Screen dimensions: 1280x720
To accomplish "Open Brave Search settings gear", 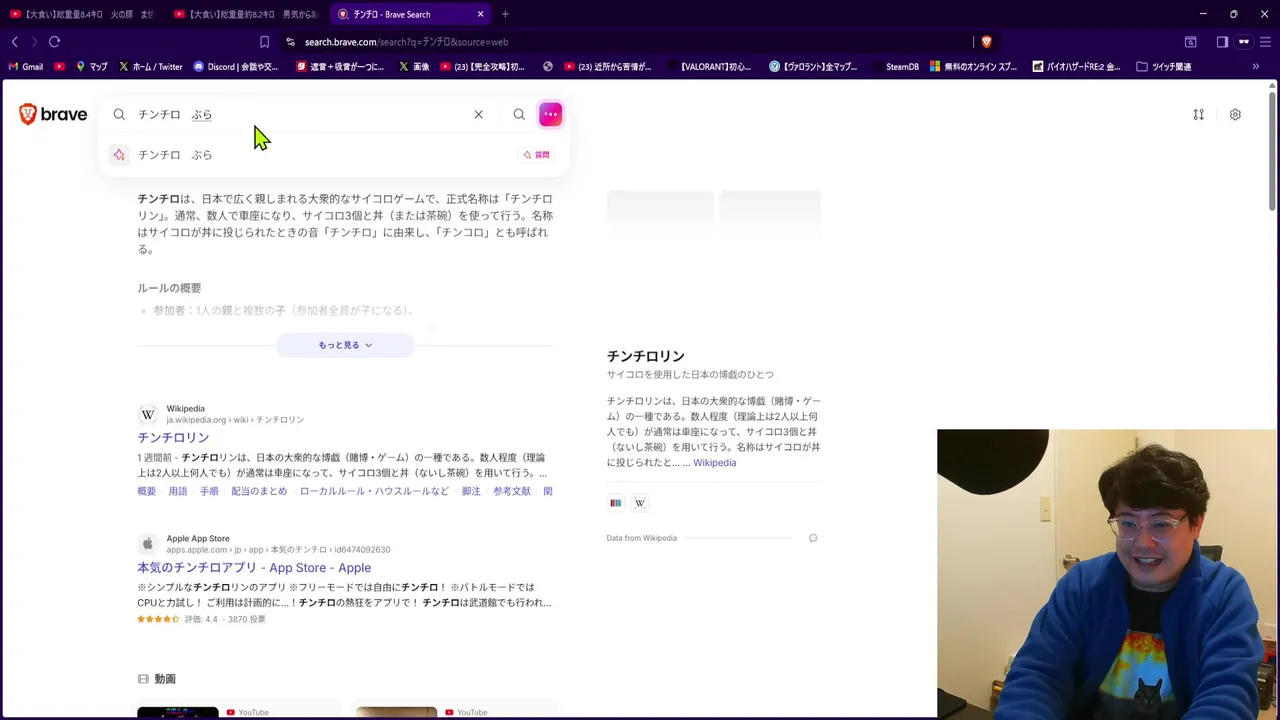I will [x=1235, y=114].
